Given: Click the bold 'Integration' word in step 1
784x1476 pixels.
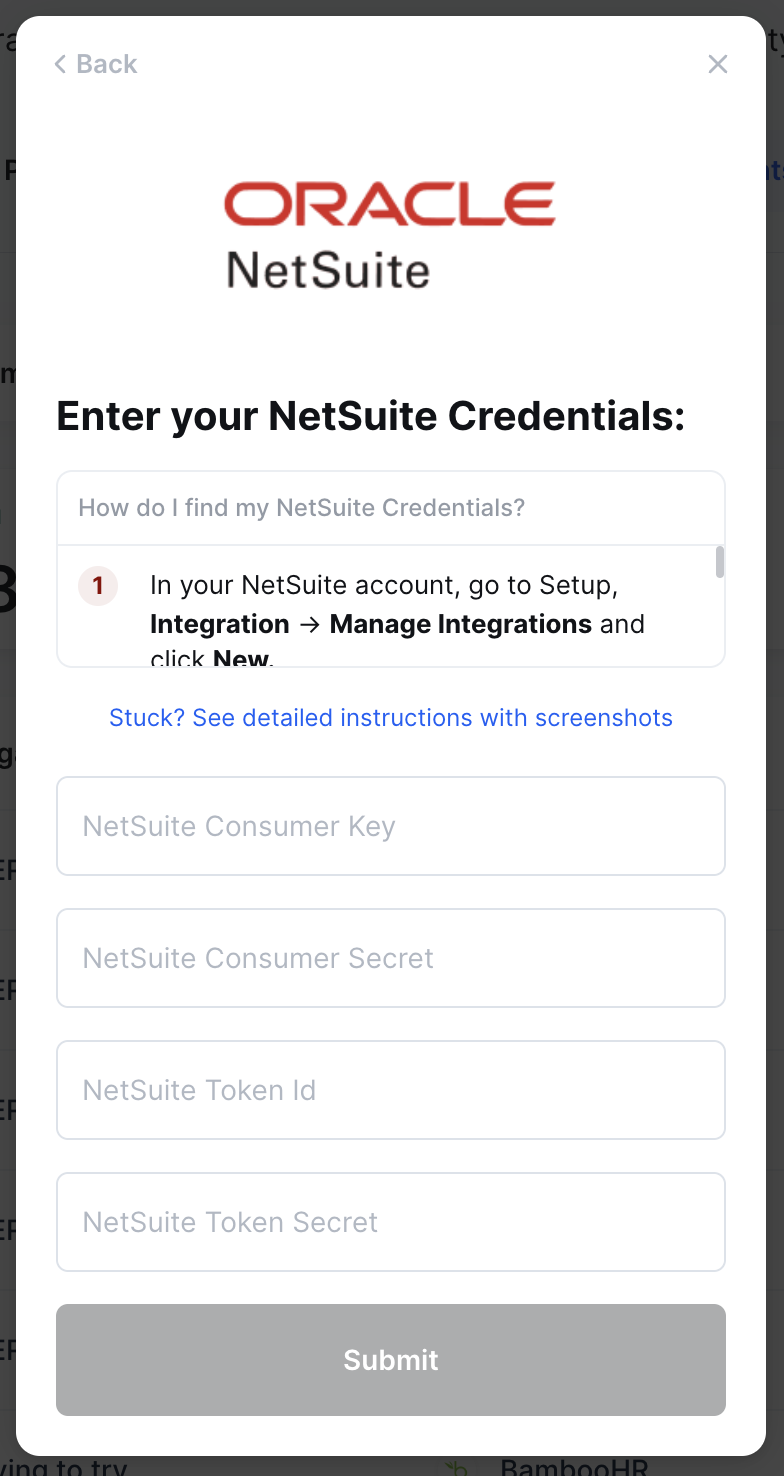Looking at the screenshot, I should (219, 624).
